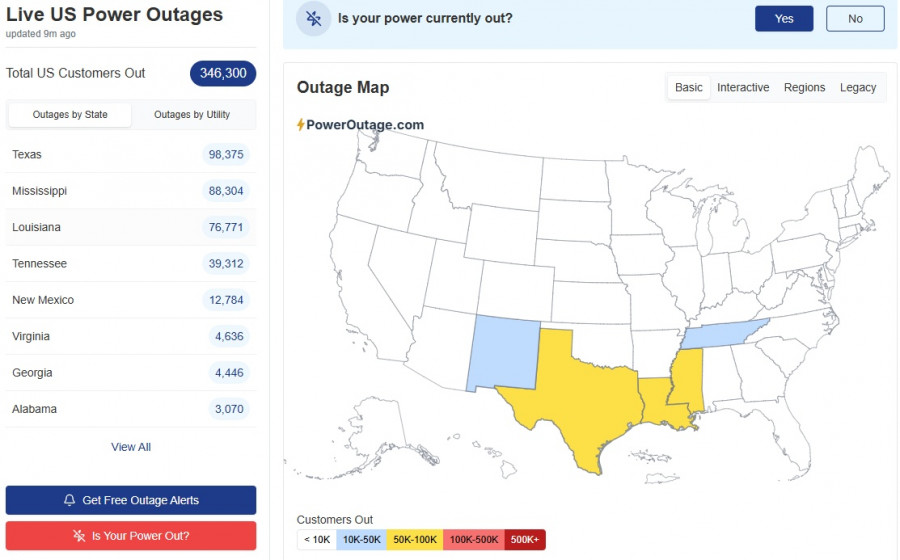Image resolution: width=900 pixels, height=560 pixels.
Task: Click the power-out plug icon in banner
Action: (x=314, y=19)
